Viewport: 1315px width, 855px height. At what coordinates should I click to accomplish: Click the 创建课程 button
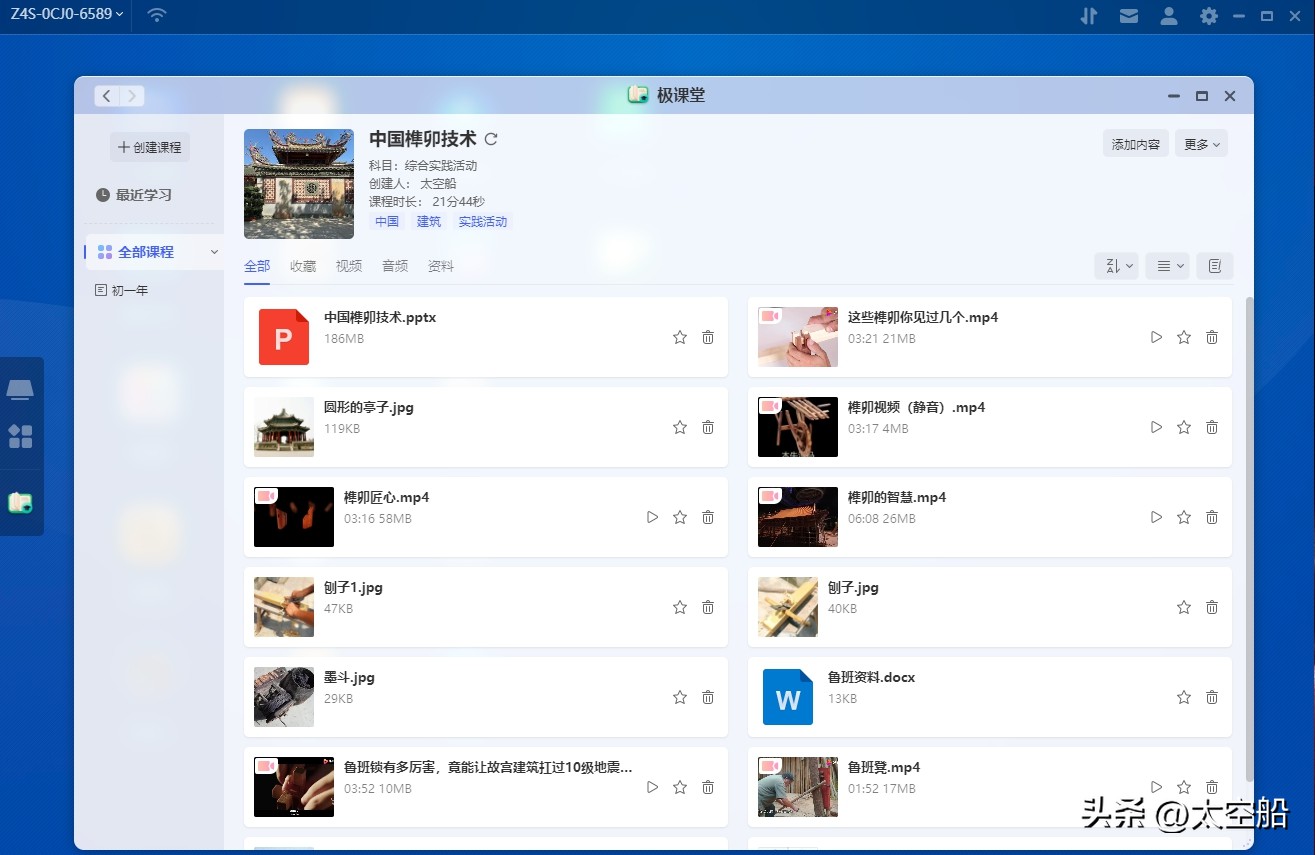(149, 146)
